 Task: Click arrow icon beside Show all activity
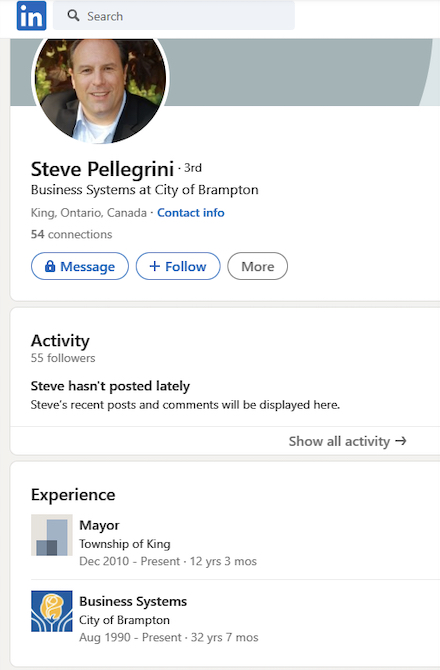401,441
